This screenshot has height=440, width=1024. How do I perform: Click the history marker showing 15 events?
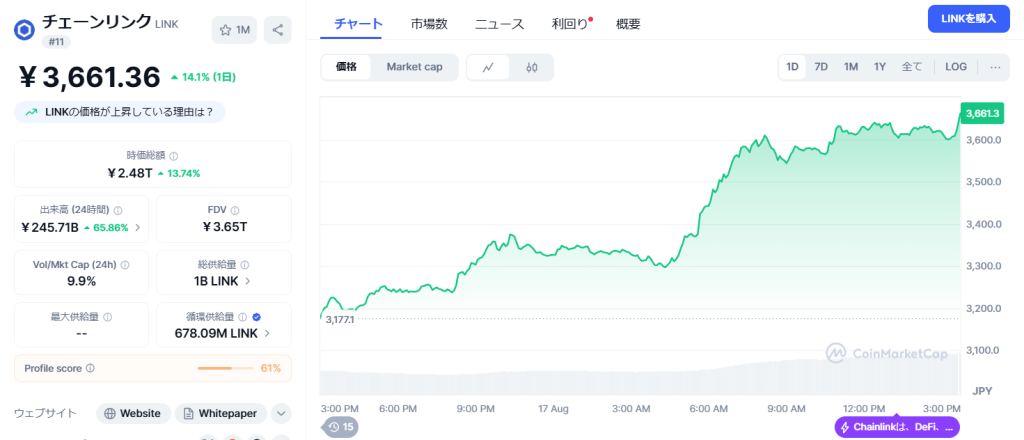(340, 427)
